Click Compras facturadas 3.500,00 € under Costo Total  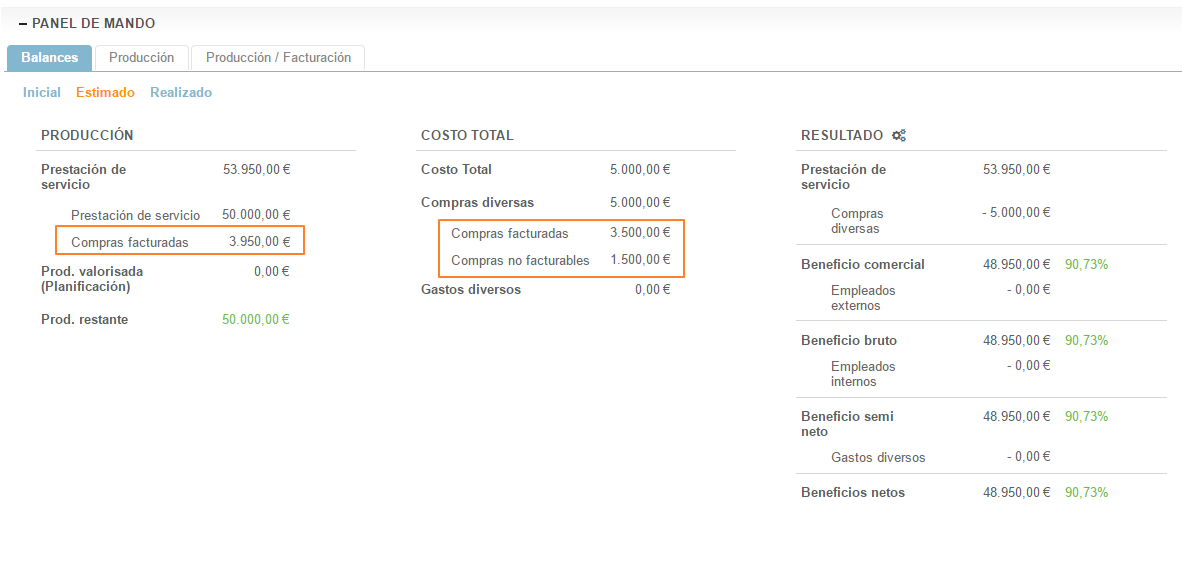coord(560,234)
